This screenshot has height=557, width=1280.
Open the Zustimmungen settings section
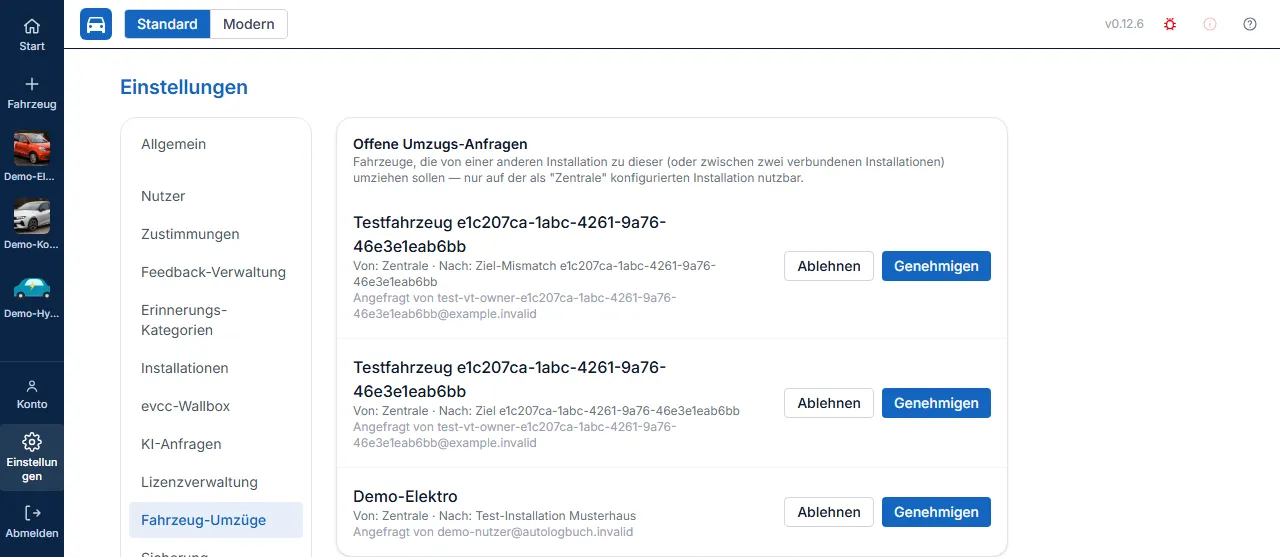[216, 234]
